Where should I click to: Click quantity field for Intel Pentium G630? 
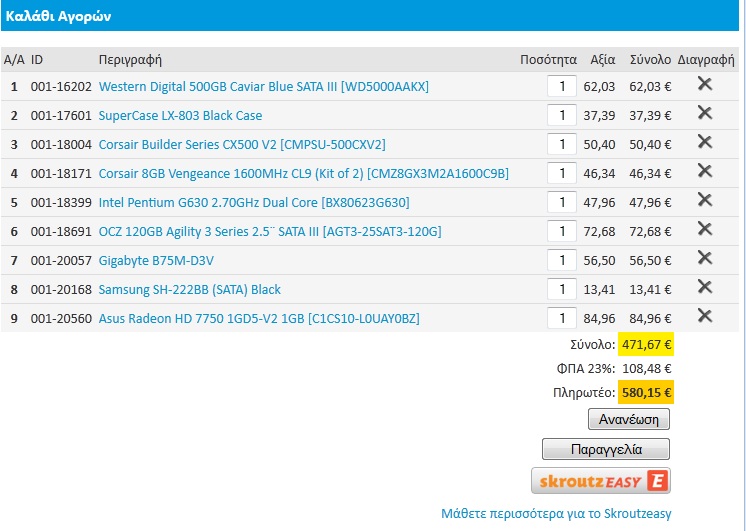562,202
